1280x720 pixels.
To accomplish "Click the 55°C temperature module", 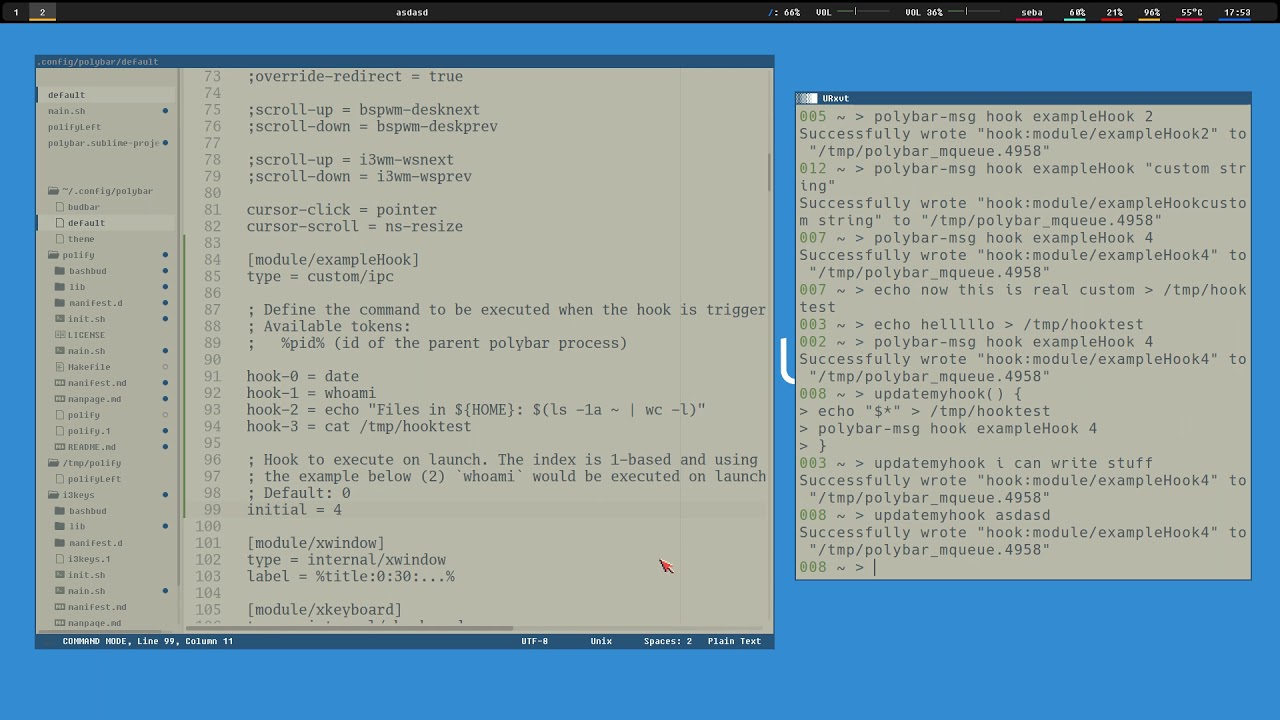I will tap(1191, 13).
